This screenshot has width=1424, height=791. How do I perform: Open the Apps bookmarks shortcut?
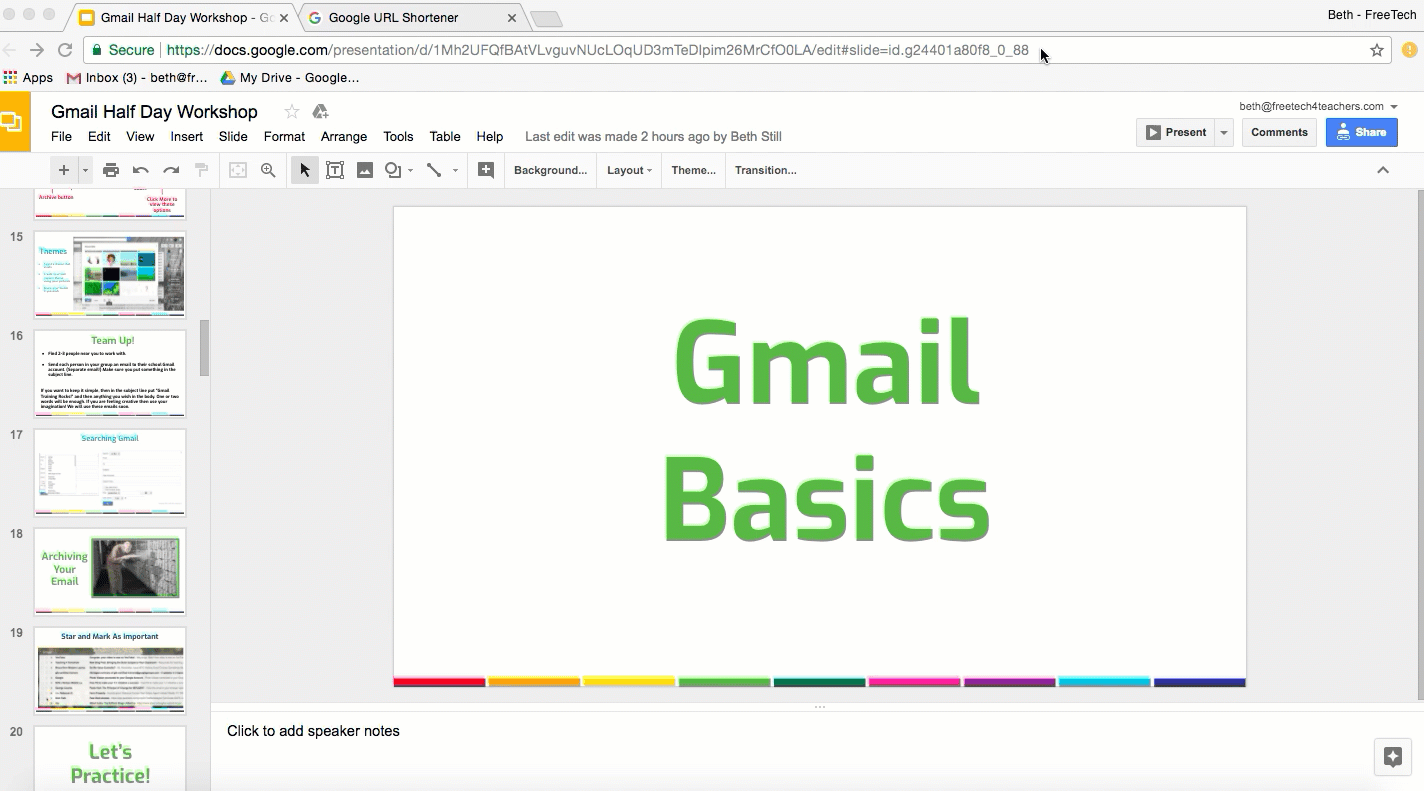click(28, 77)
